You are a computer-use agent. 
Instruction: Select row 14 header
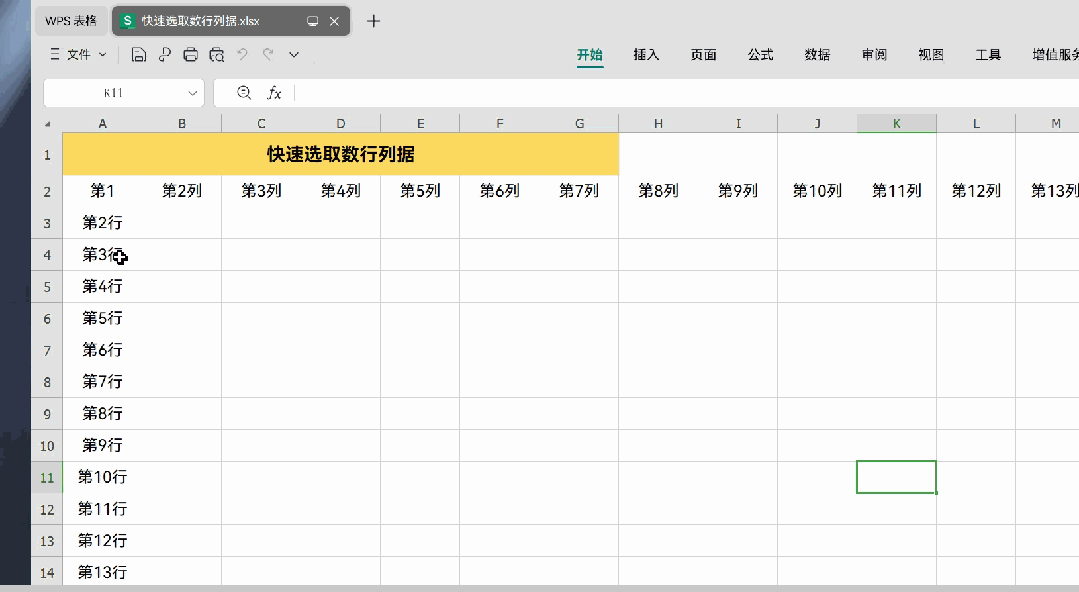(x=47, y=573)
